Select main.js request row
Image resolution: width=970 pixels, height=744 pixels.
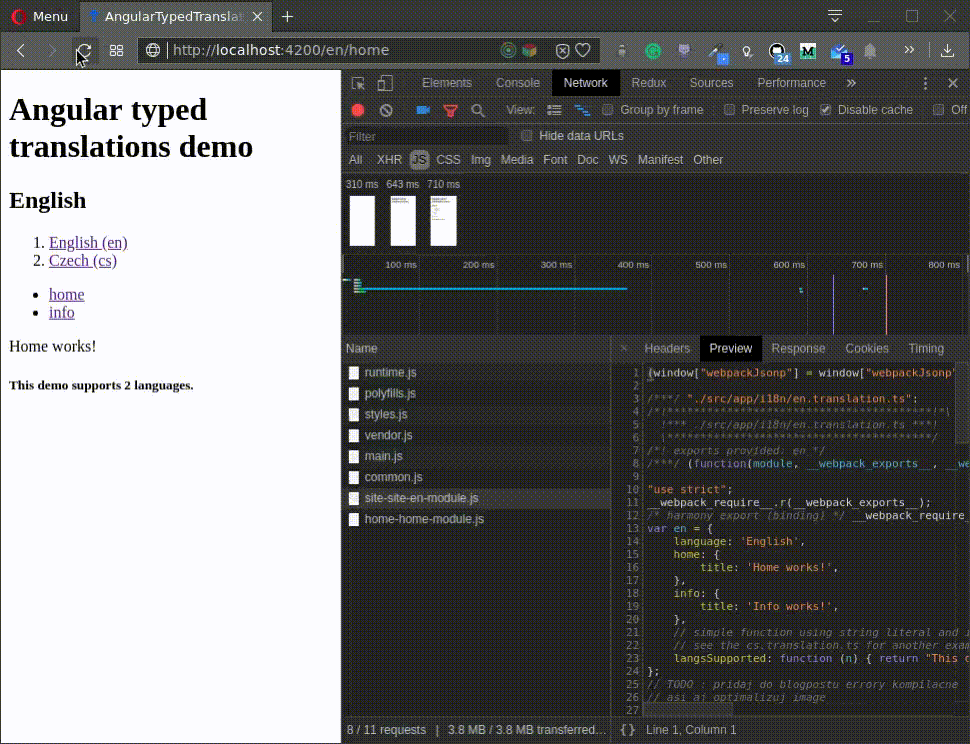tap(476, 456)
